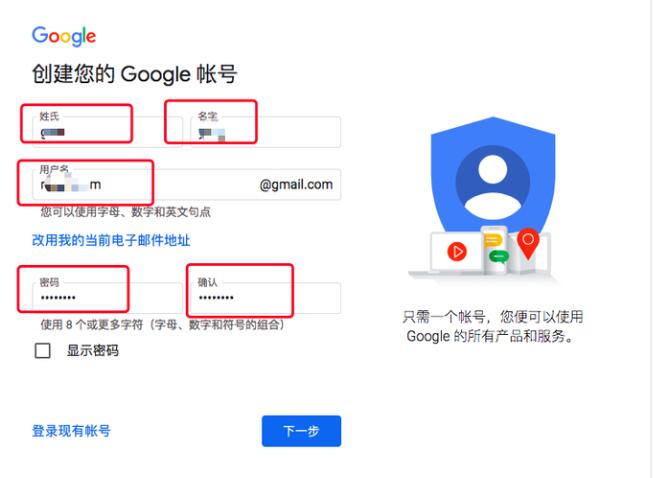Click the 创建您的 Google 帐号 heading
The height and width of the screenshot is (478, 653).
tap(135, 75)
